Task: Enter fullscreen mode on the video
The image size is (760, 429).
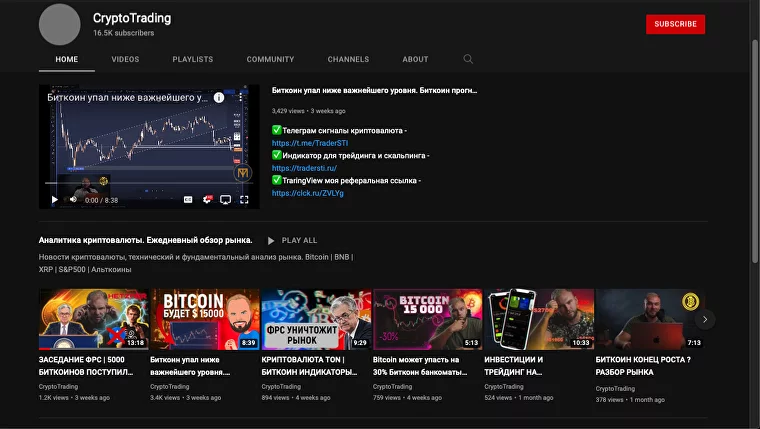Action: click(244, 200)
